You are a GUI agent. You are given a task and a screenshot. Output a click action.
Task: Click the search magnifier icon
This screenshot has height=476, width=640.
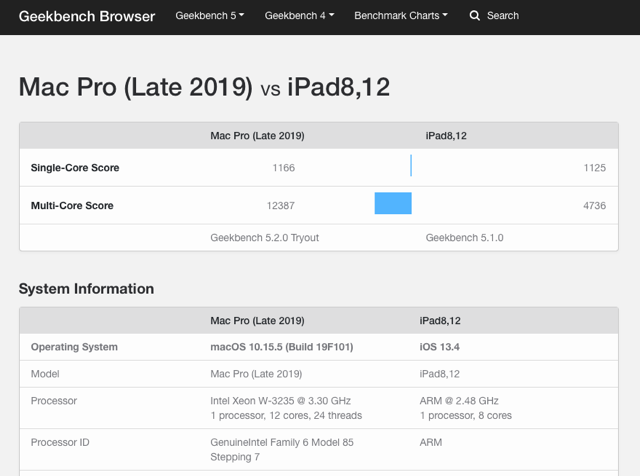pos(474,16)
